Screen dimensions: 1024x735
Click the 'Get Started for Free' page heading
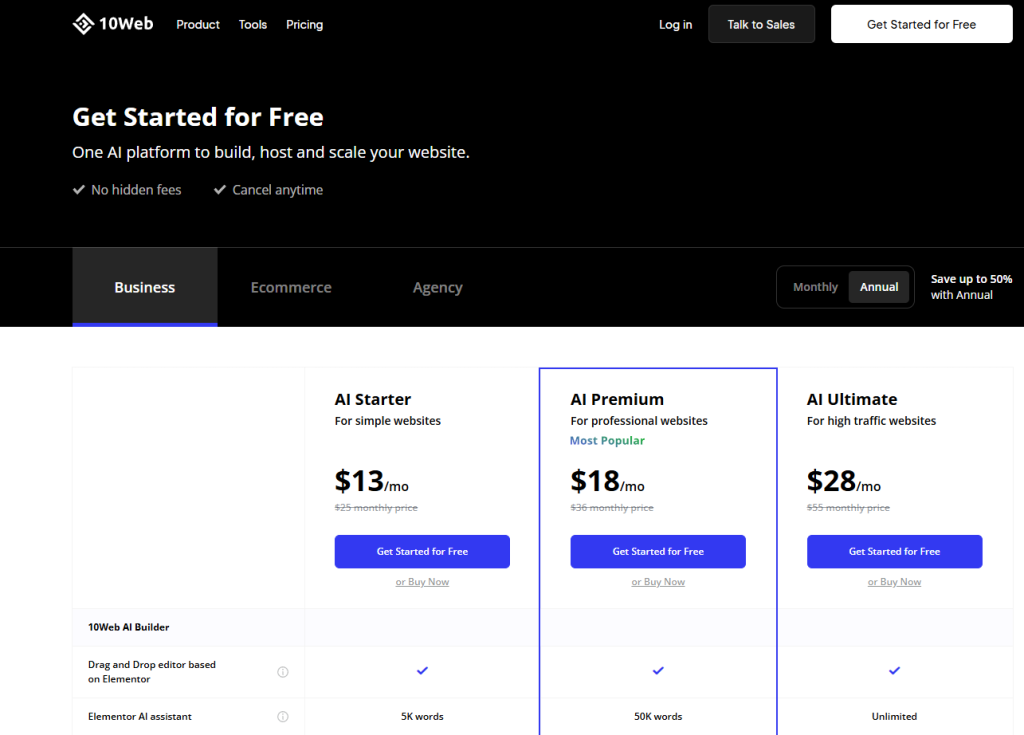198,117
